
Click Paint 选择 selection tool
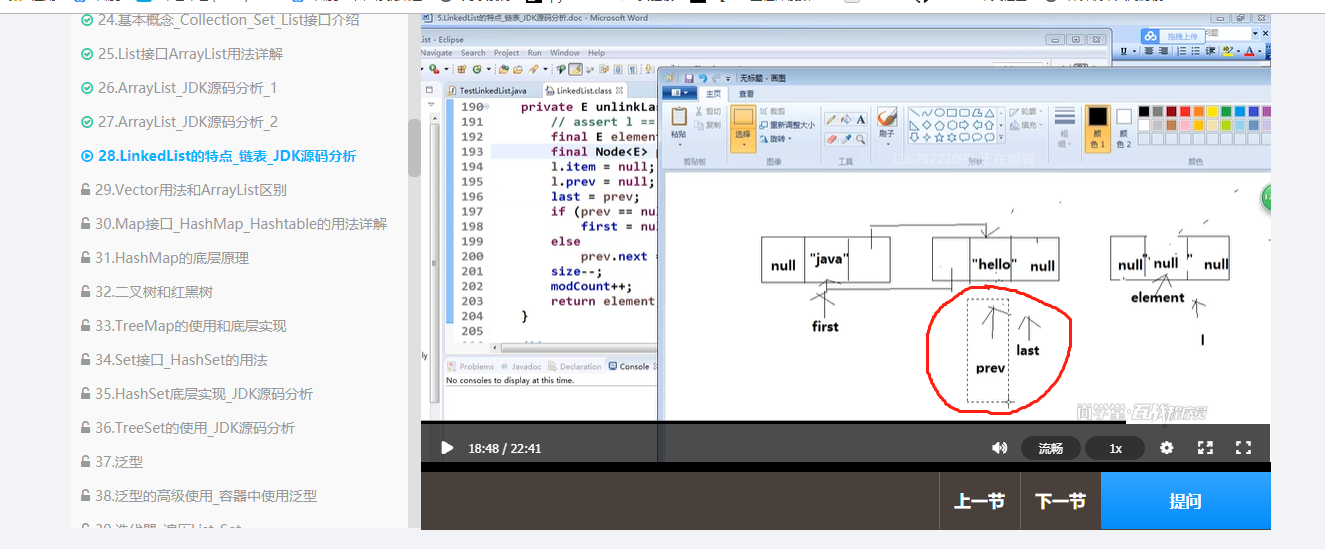point(743,127)
